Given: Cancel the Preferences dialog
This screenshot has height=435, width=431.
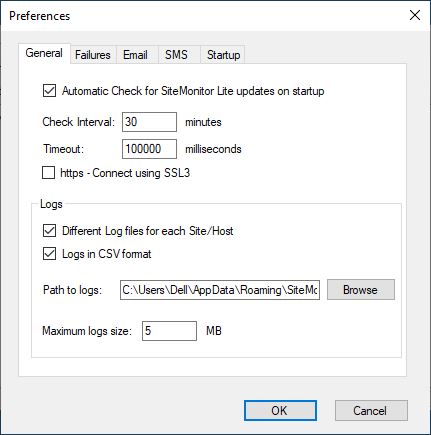Looking at the screenshot, I should coord(371,411).
